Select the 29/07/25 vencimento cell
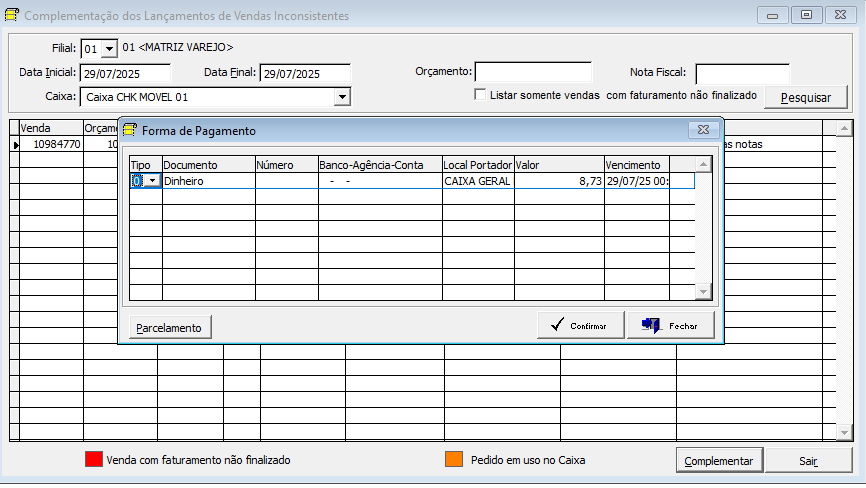The height and width of the screenshot is (488, 866). [x=637, y=181]
